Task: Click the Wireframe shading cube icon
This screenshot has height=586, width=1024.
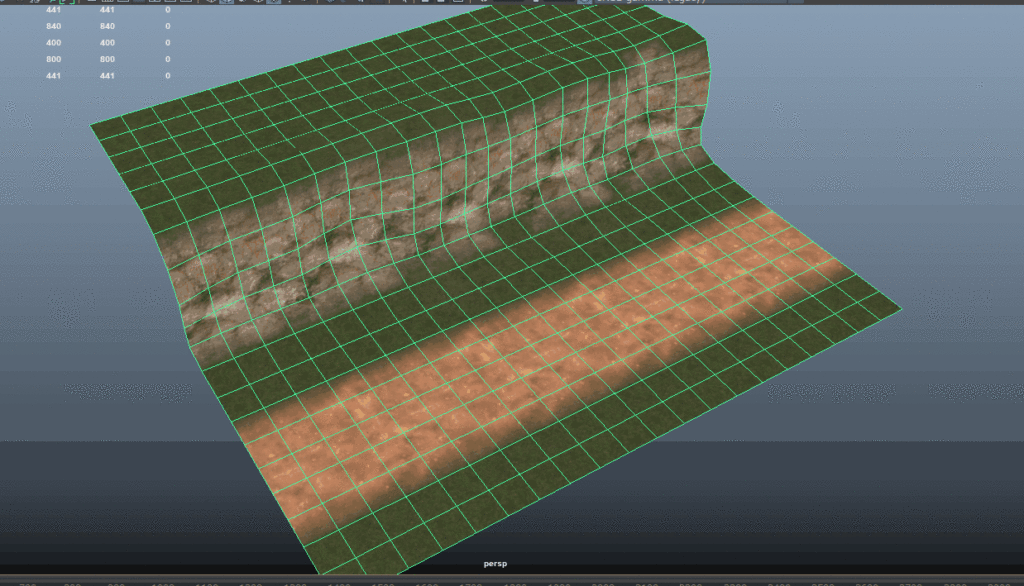Action: pos(212,3)
